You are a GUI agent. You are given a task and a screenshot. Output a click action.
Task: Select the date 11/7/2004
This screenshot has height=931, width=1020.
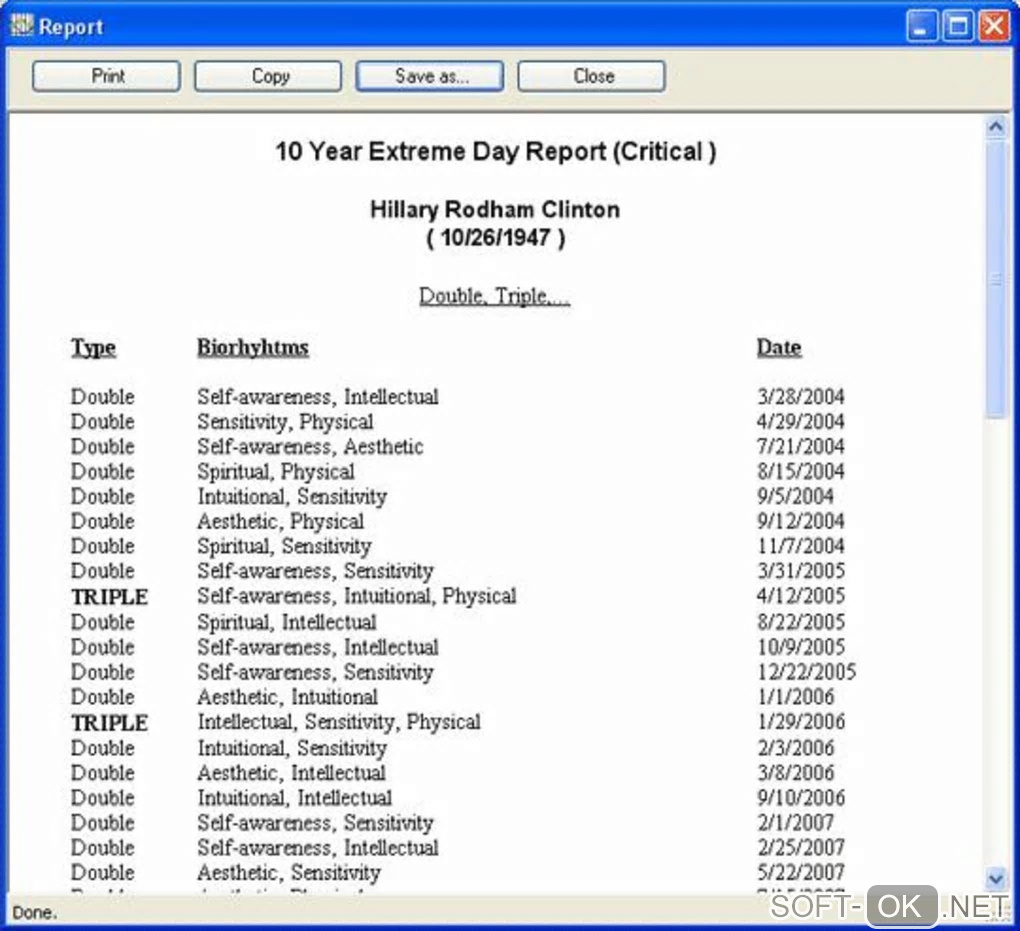coord(801,546)
